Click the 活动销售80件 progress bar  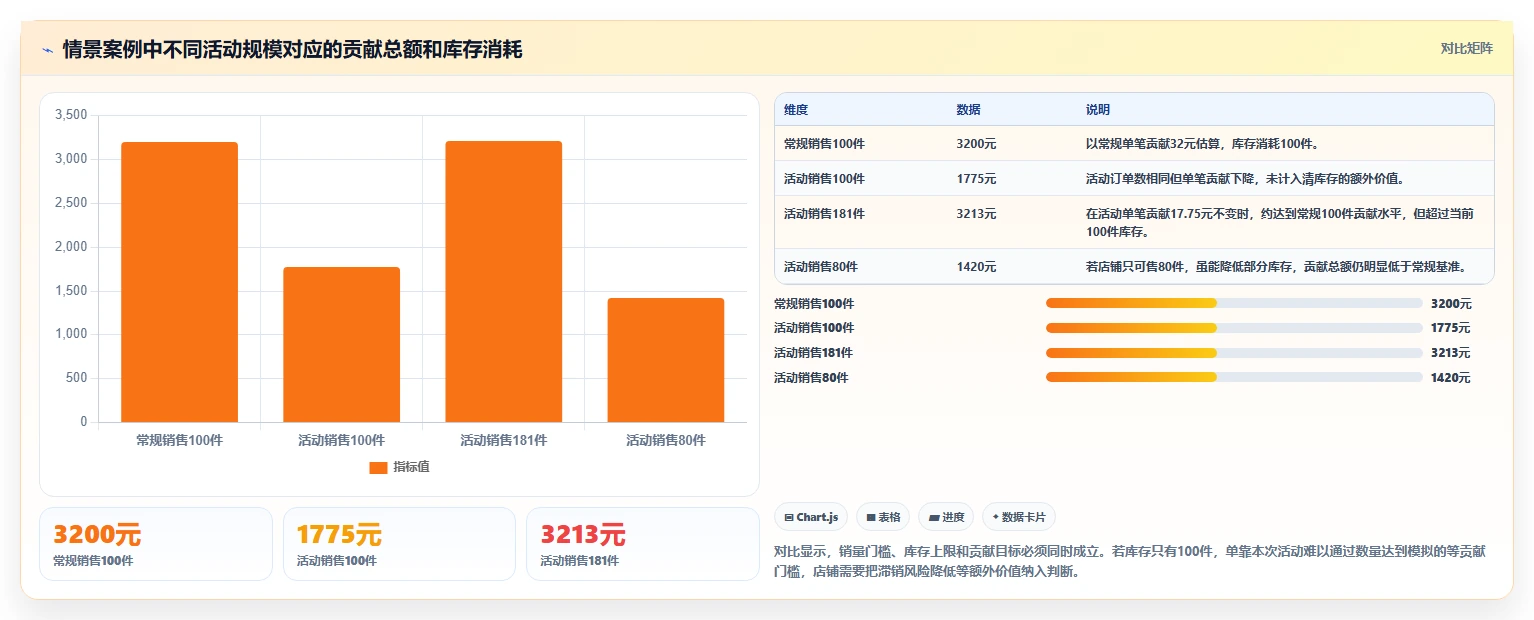click(1234, 377)
